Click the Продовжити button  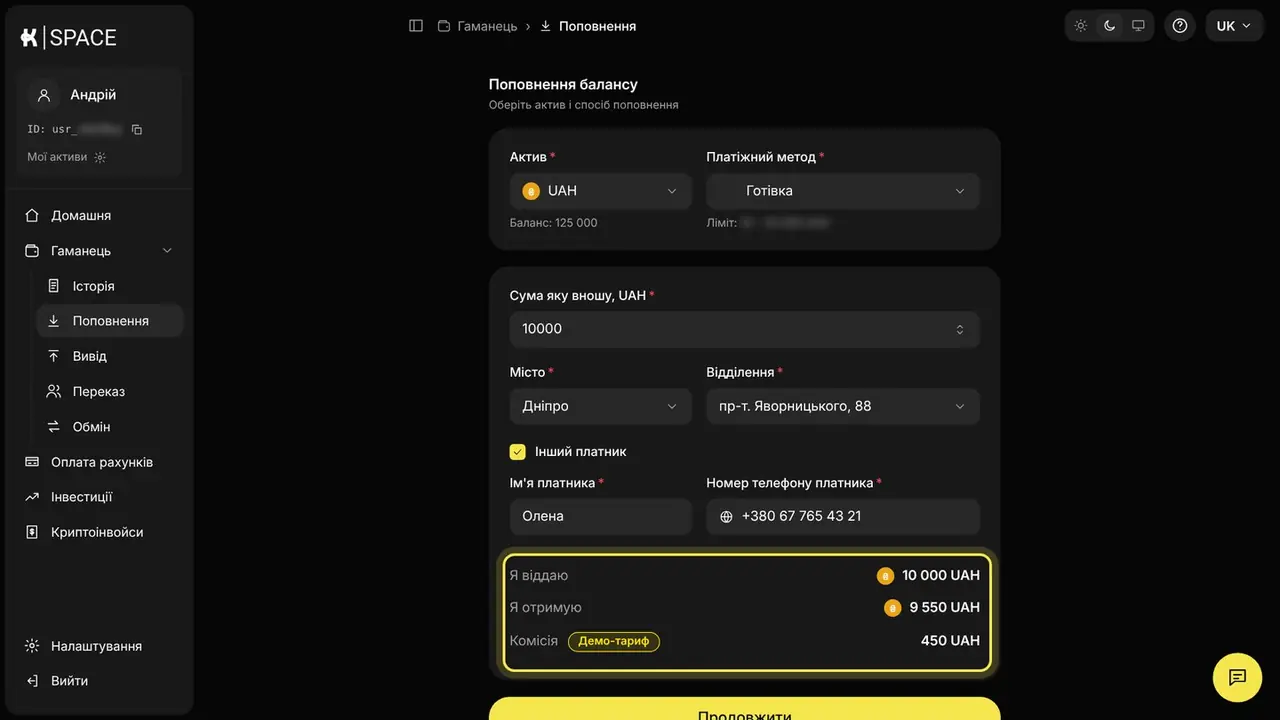[744, 709]
